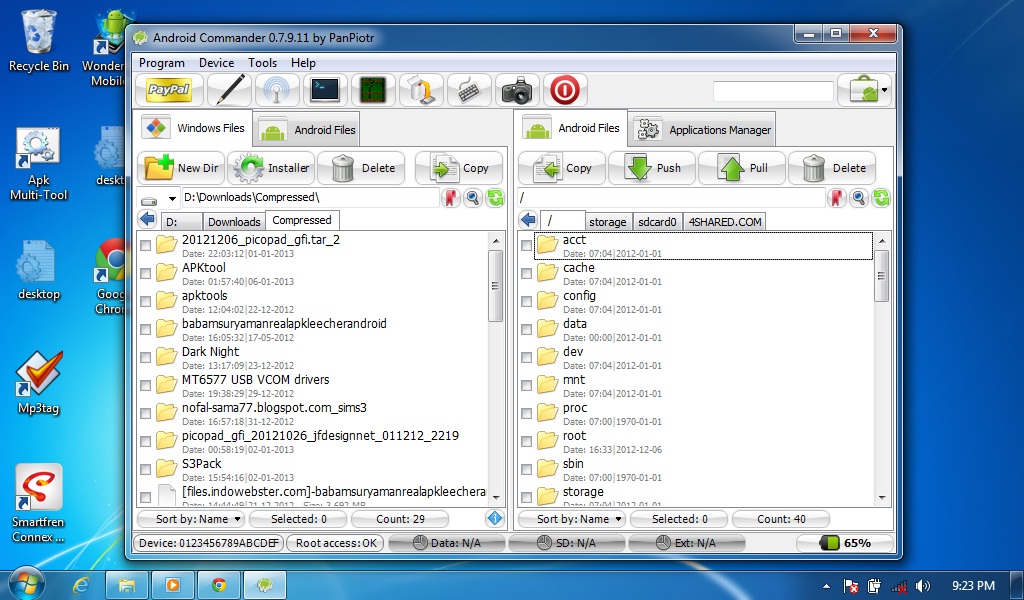Click Copy button in Windows pane
Viewport: 1024px width, 600px height.
coord(459,168)
